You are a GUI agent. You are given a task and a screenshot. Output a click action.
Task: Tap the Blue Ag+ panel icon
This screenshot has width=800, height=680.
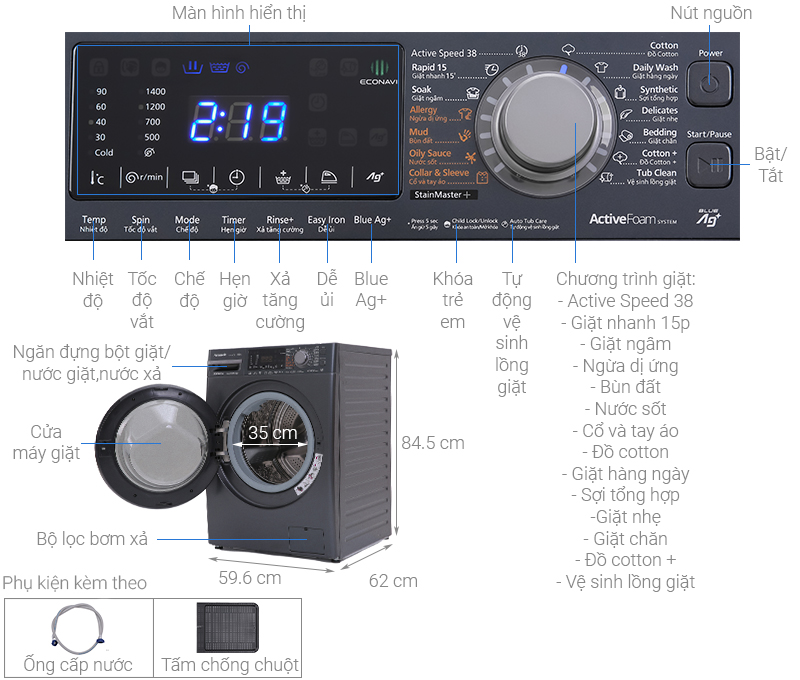(374, 177)
